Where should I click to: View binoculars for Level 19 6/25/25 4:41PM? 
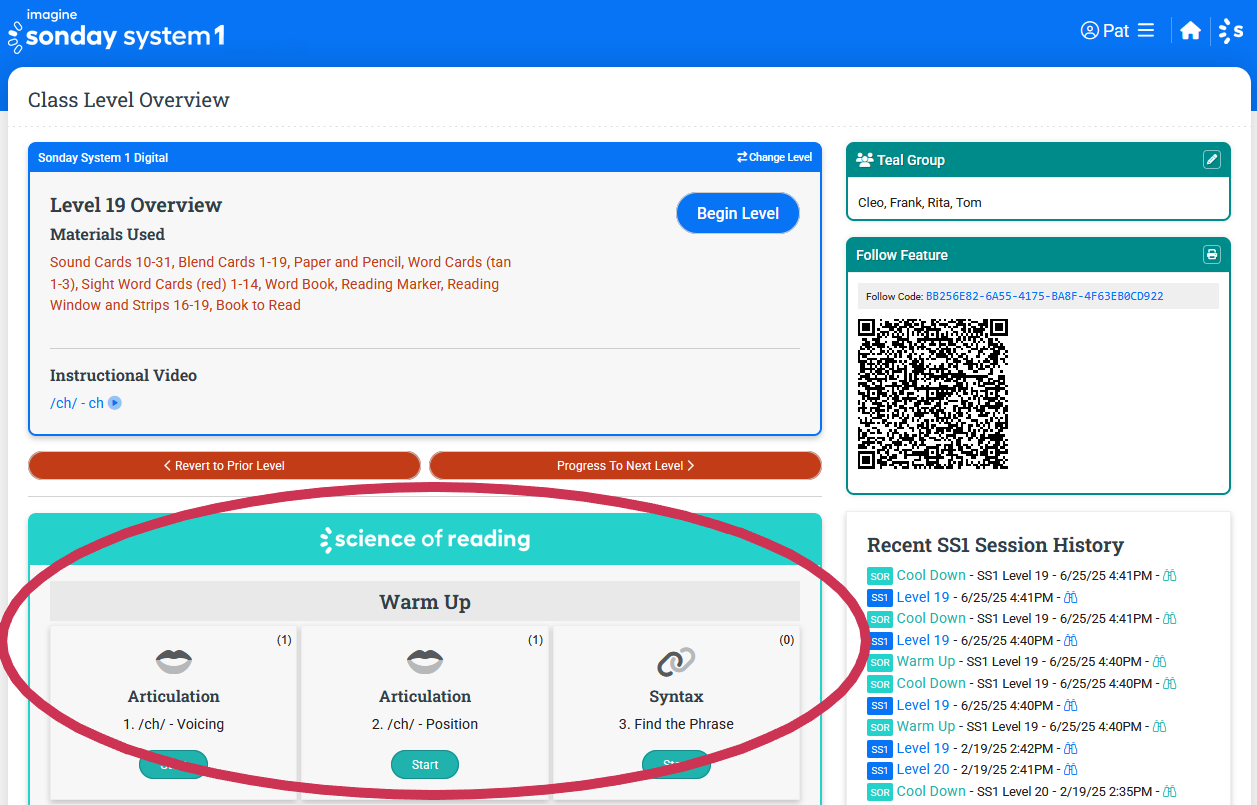tap(1070, 597)
